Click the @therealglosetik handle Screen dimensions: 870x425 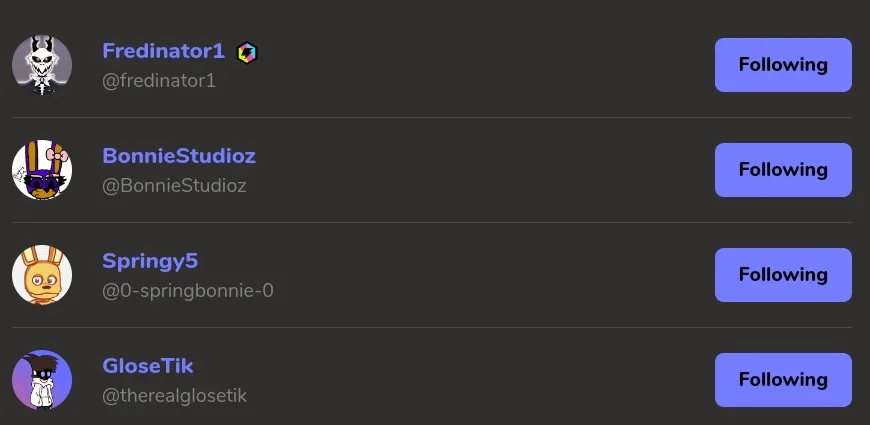(x=174, y=396)
